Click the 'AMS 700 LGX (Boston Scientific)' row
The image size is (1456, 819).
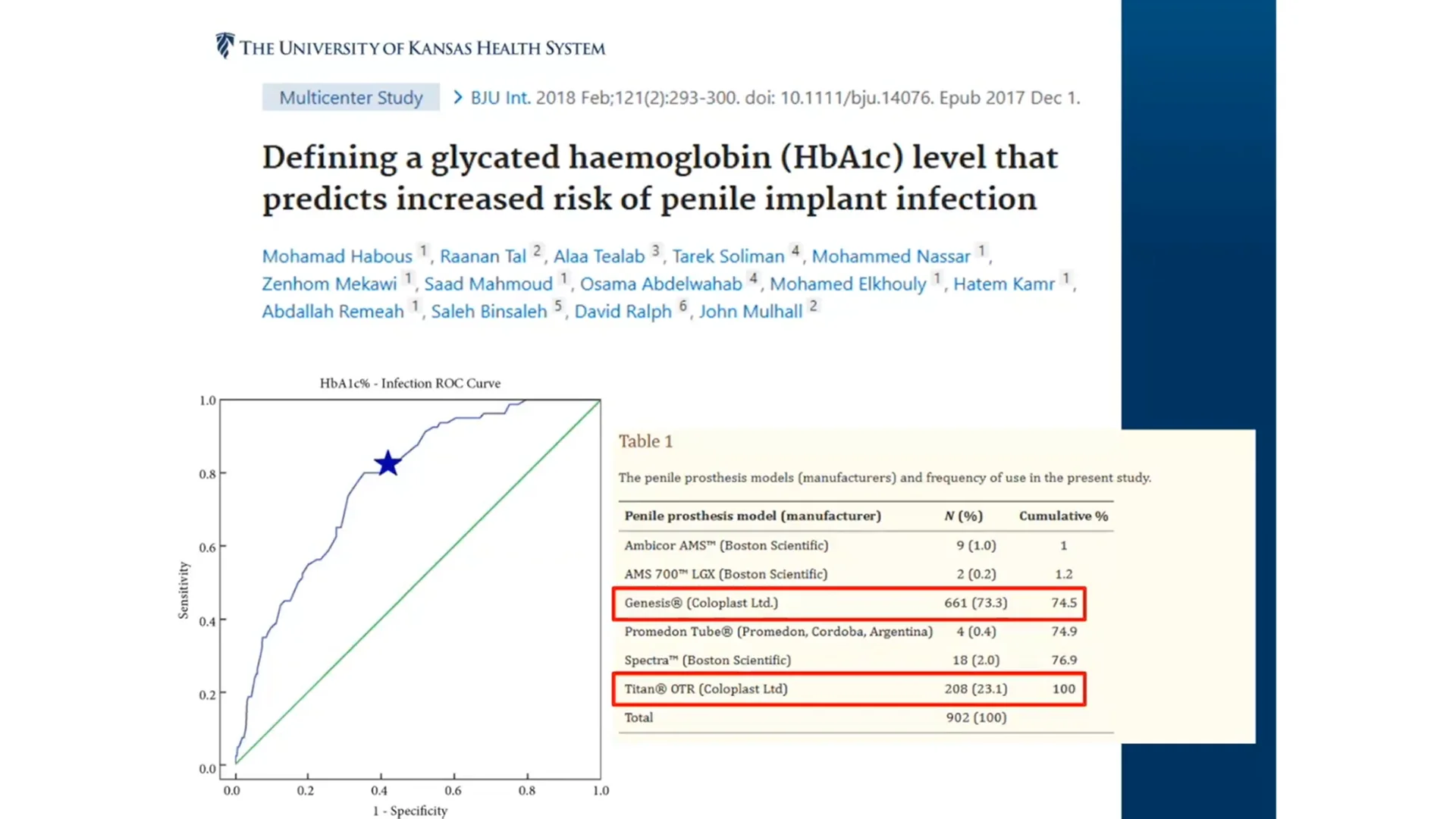coord(866,574)
